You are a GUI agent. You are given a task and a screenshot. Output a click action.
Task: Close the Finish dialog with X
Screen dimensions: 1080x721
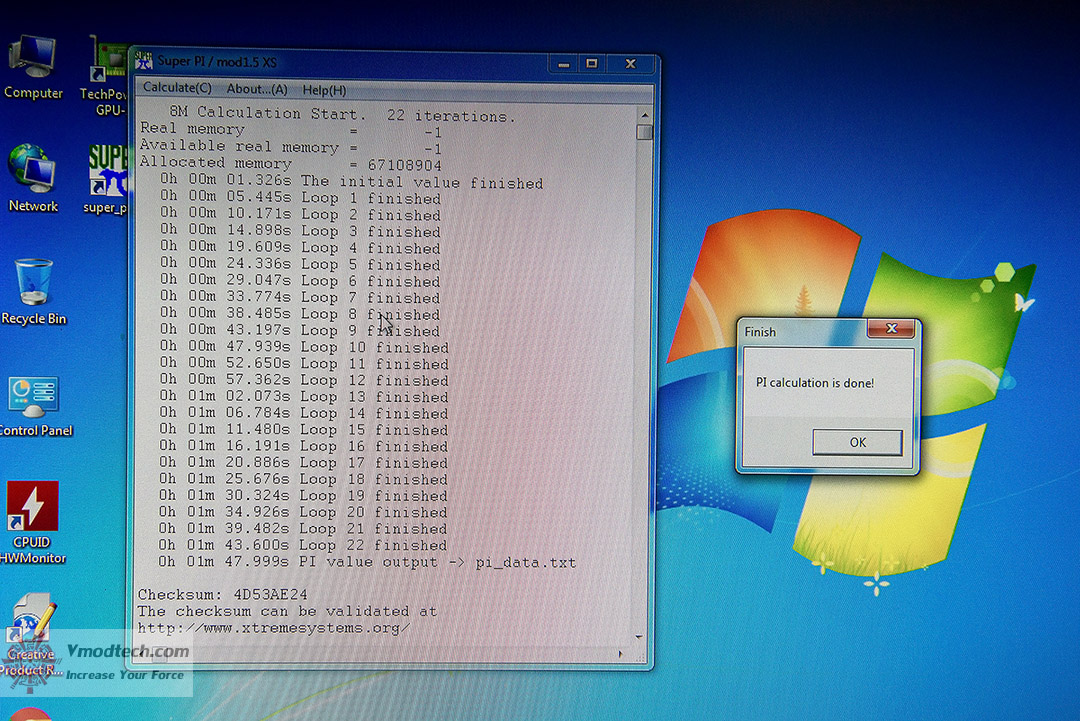point(891,328)
